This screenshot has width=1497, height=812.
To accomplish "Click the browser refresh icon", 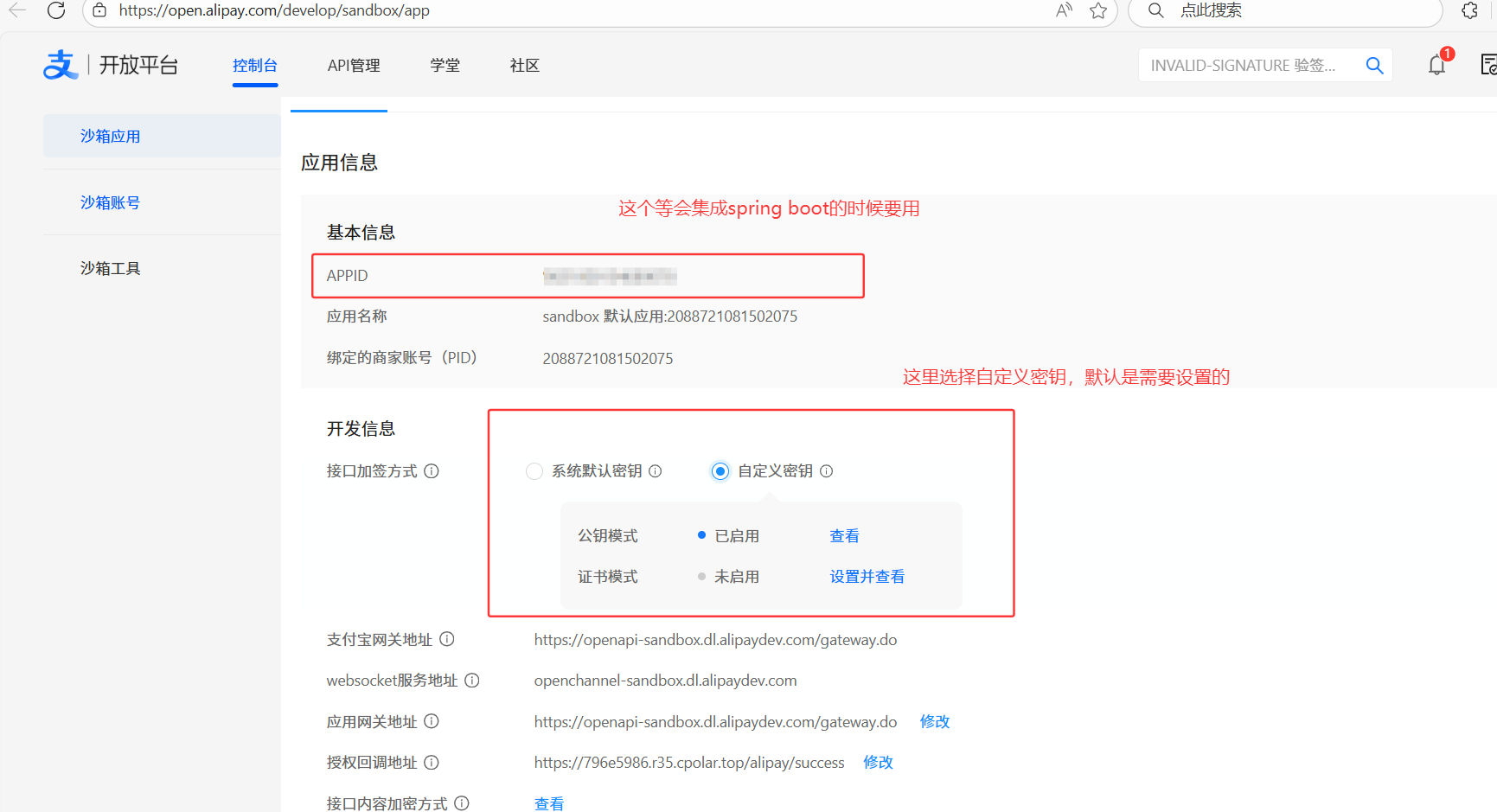I will coord(56,10).
